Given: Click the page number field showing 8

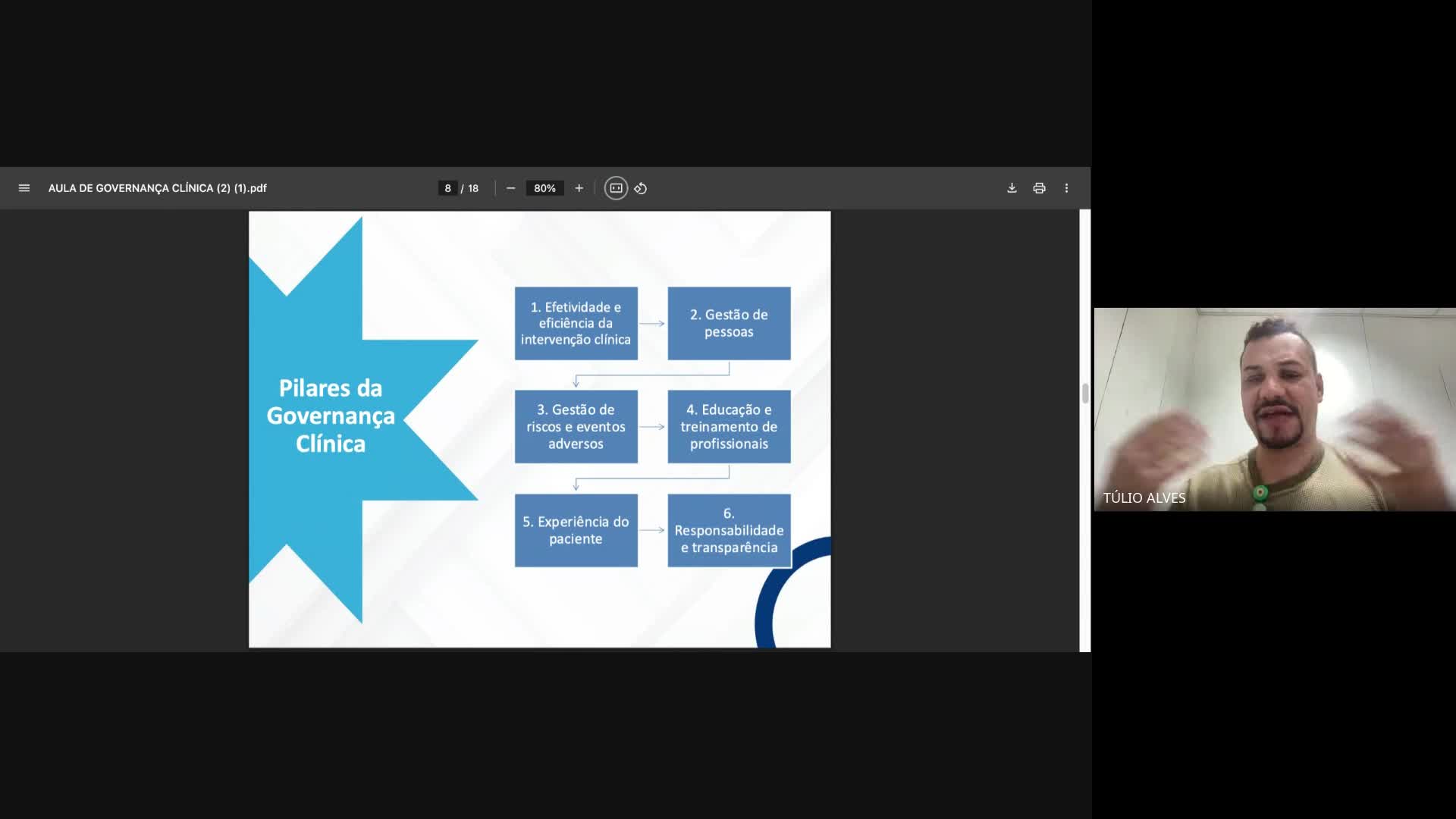Looking at the screenshot, I should [x=447, y=188].
